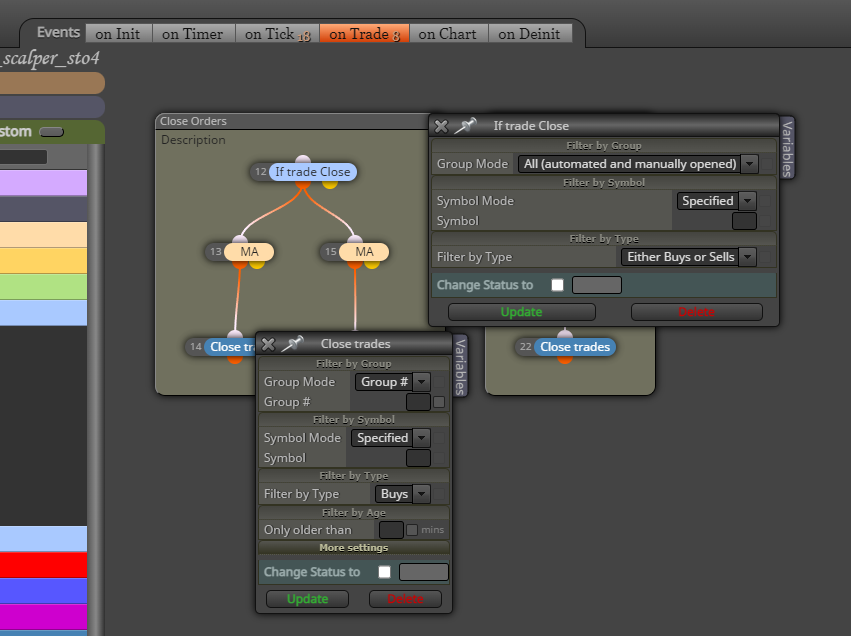The height and width of the screenshot is (636, 851).
Task: Close the Close trades panel with X
Action: click(x=268, y=344)
